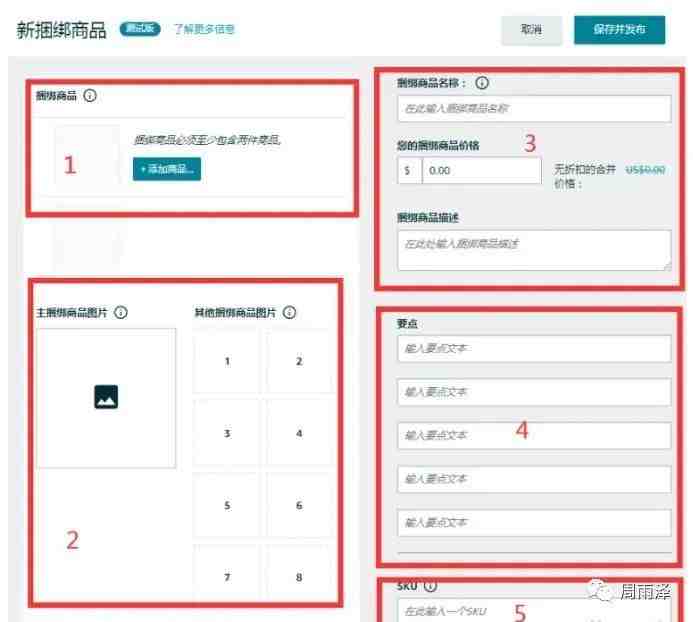Viewport: 693px width, 622px height.
Task: Focus the fourth 要点 bullet point field
Action: (534, 479)
